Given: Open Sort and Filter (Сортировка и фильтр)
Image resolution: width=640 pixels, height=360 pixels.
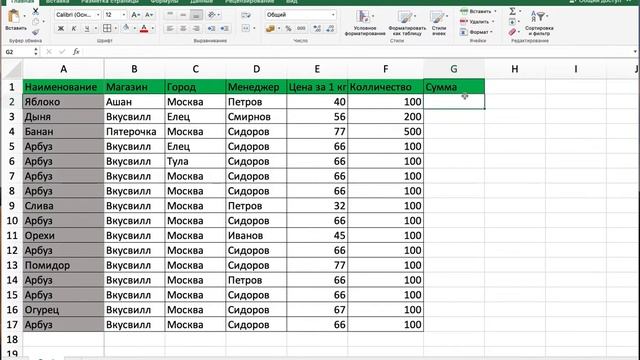Looking at the screenshot, I should coord(539,23).
